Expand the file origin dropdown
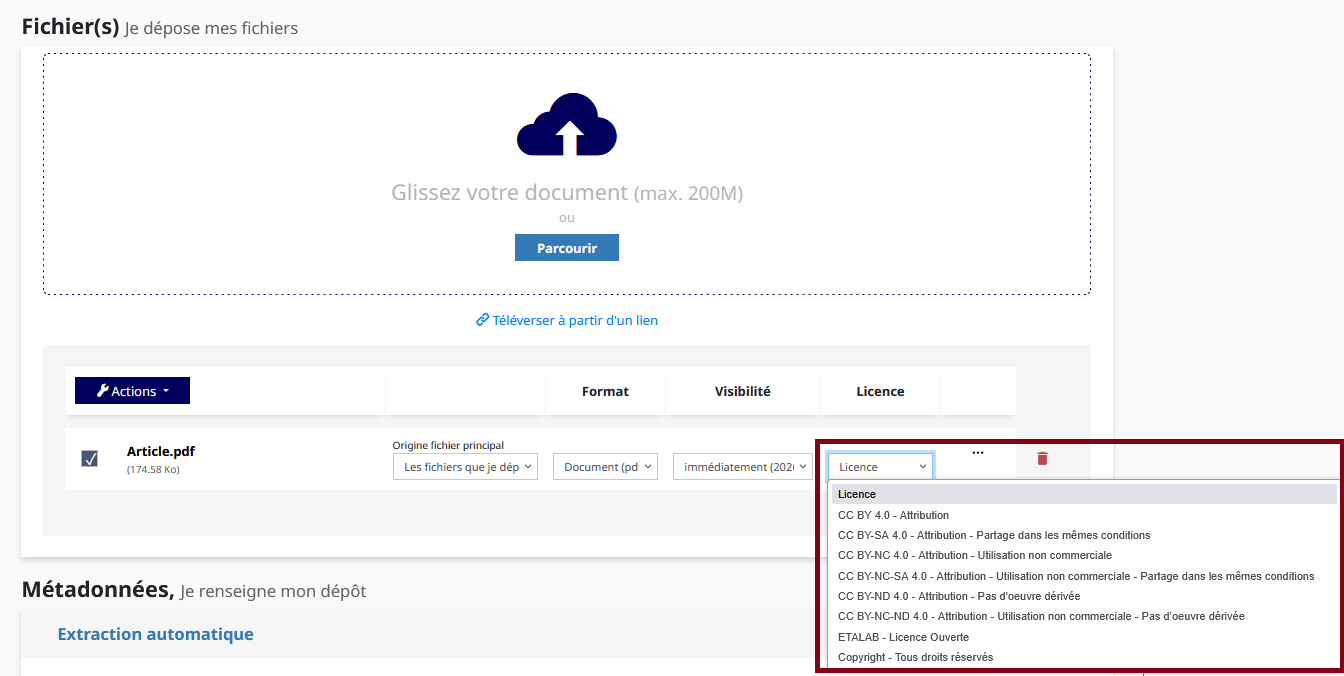The height and width of the screenshot is (676, 1344). [x=465, y=467]
